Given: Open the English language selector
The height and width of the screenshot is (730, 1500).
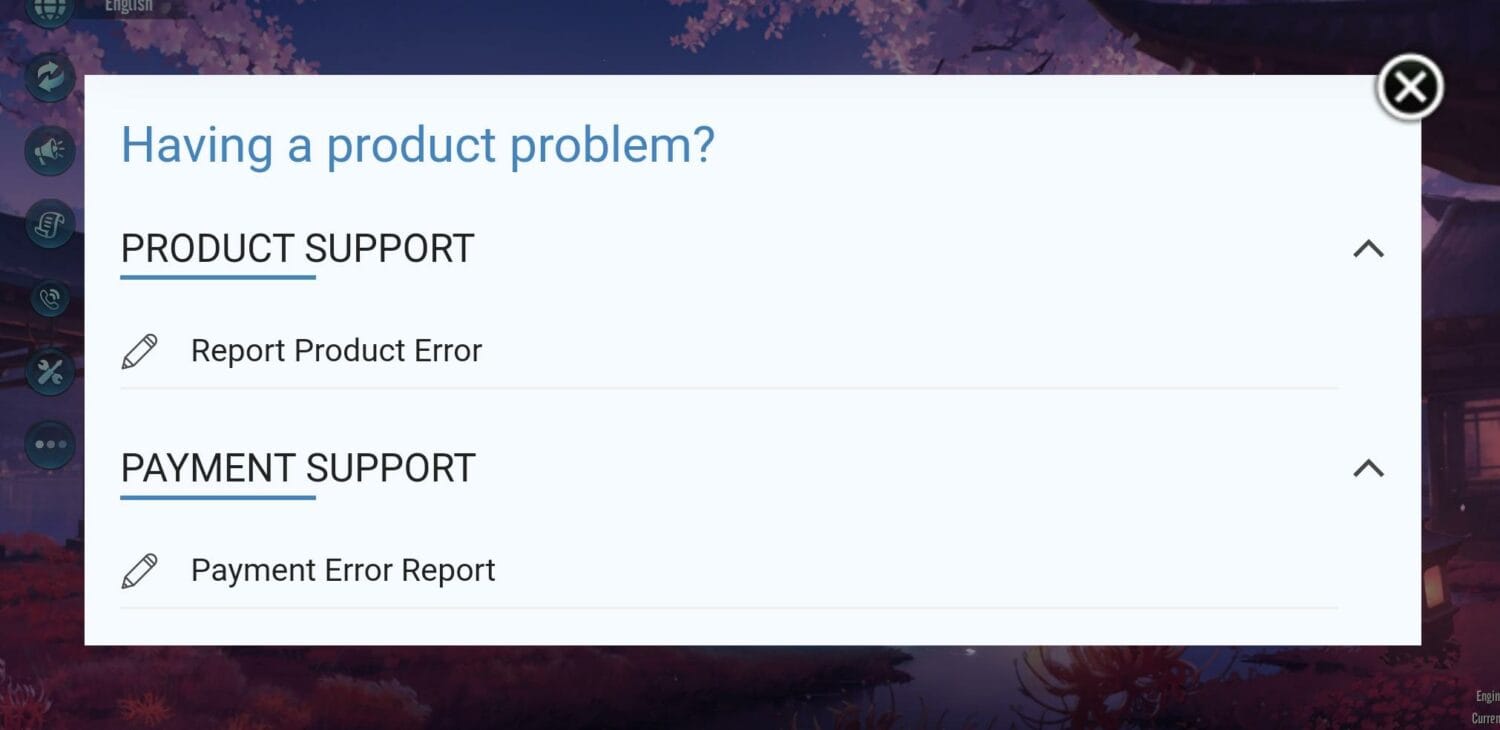Looking at the screenshot, I should [x=127, y=5].
